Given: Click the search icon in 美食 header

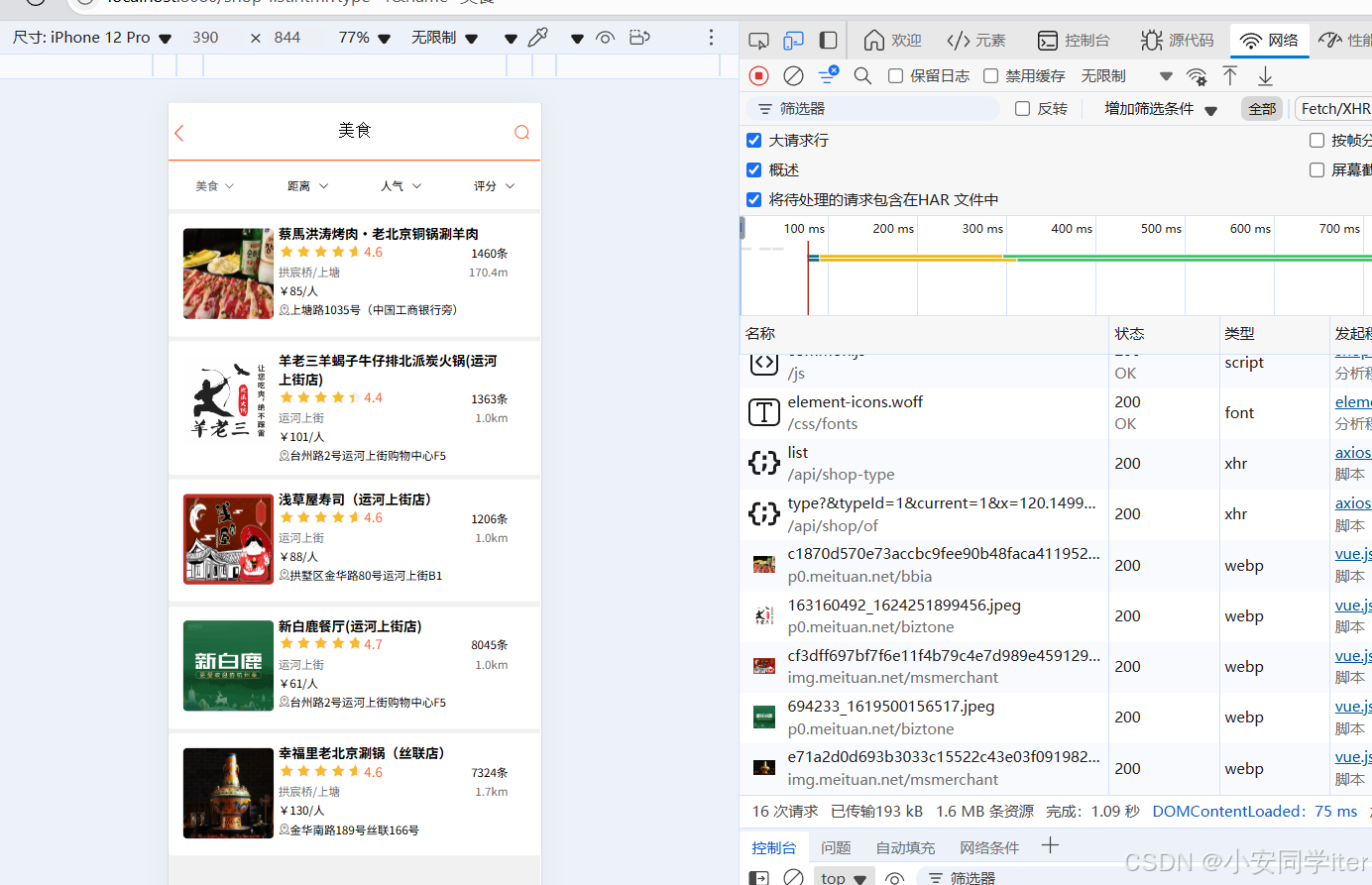Looking at the screenshot, I should 521,133.
